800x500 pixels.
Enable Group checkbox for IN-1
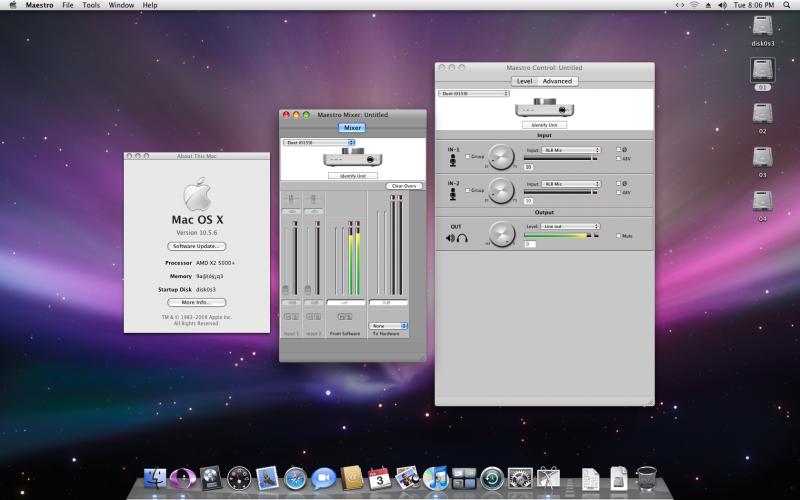(x=467, y=157)
